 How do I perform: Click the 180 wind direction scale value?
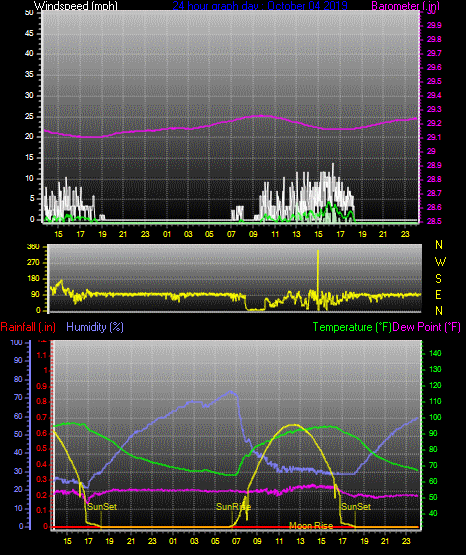(34, 279)
